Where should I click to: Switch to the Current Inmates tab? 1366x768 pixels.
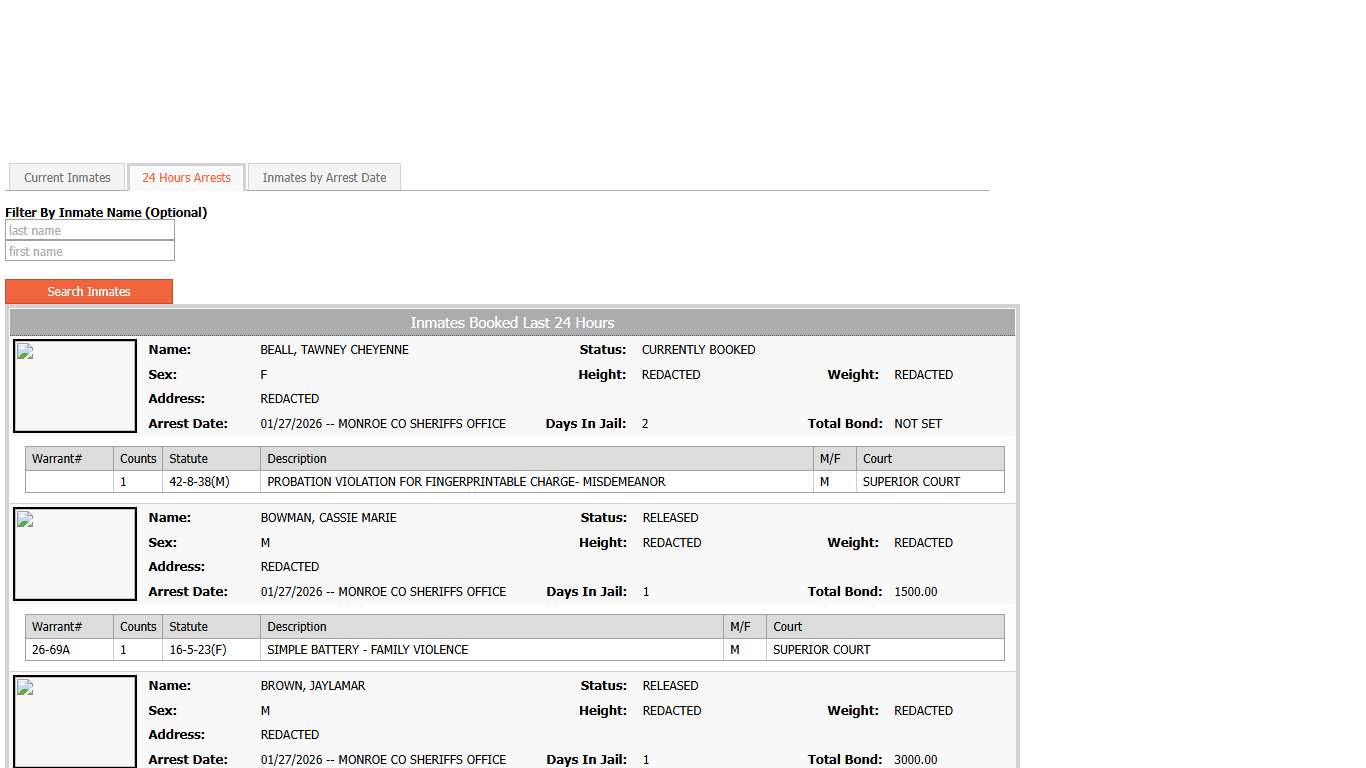(x=67, y=178)
